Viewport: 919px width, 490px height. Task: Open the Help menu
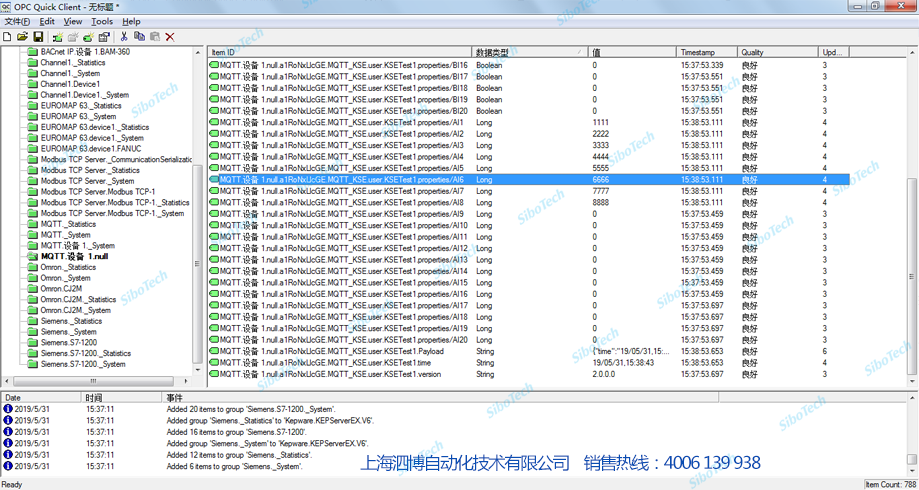pos(131,22)
